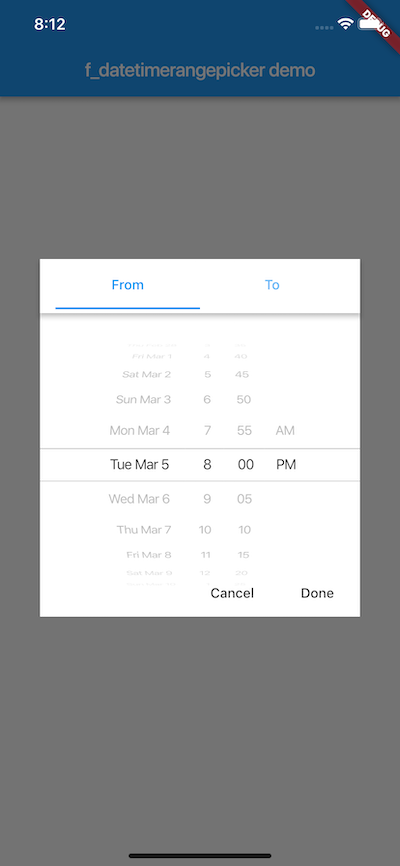Tap the 8:12 clock in status bar
The height and width of the screenshot is (866, 400).
point(50,24)
